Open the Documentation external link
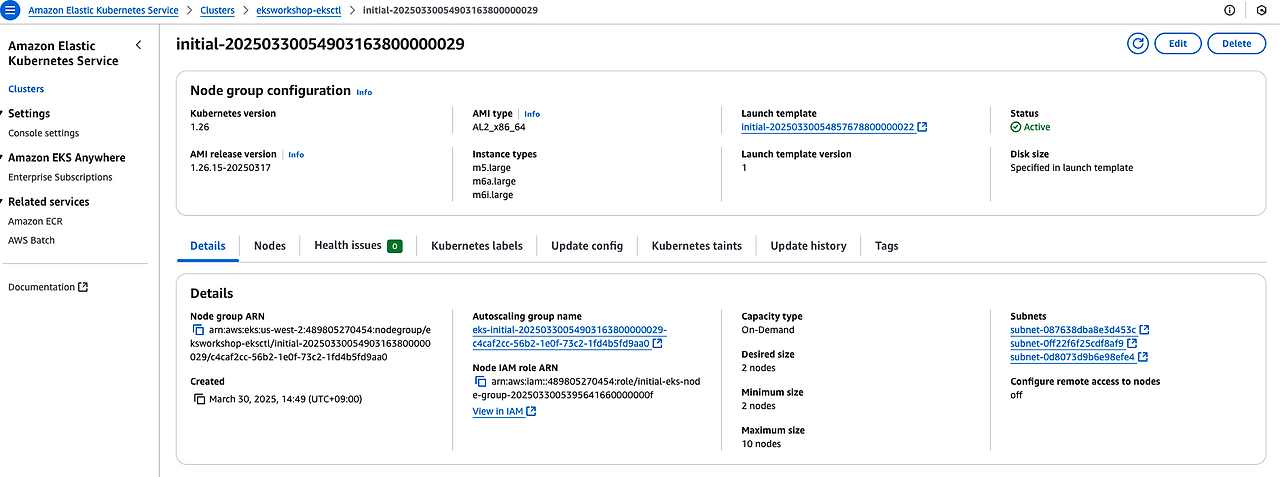1280x477 pixels. [48, 287]
